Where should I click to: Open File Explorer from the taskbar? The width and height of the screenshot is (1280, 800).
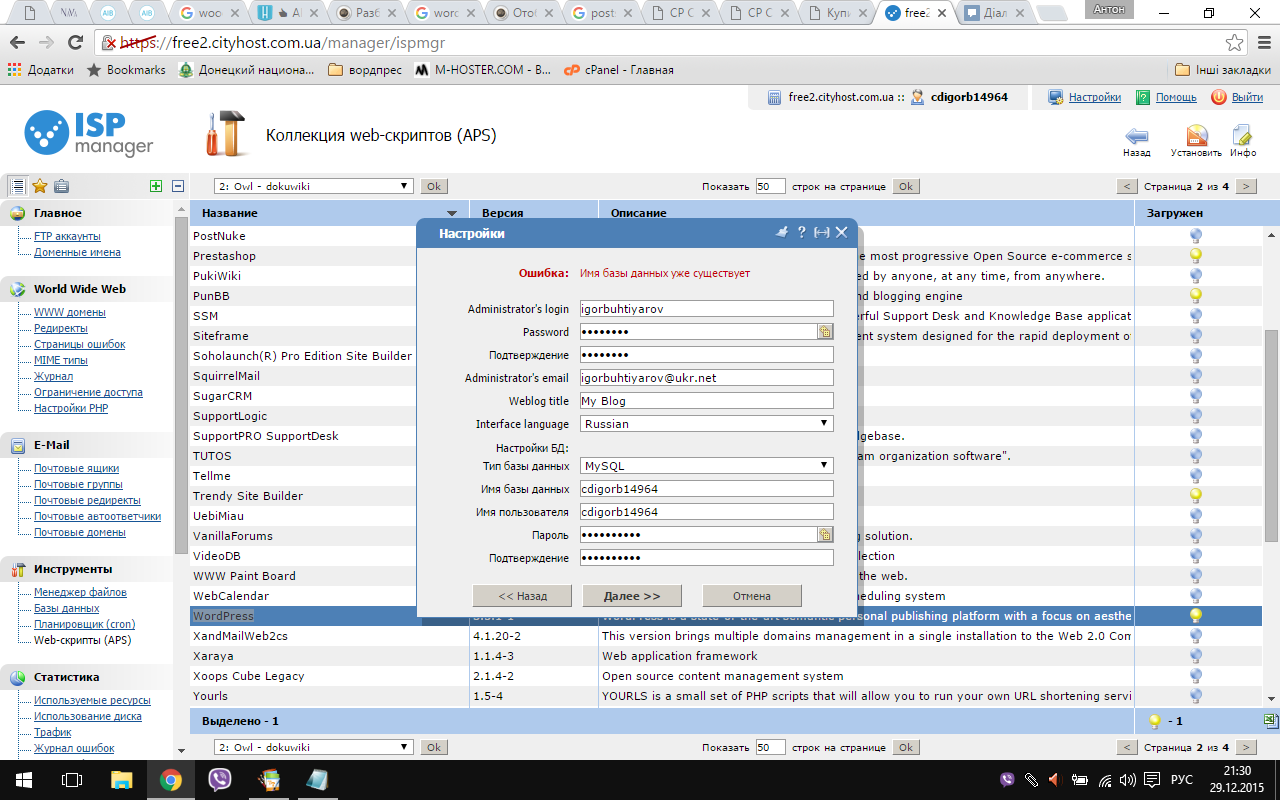click(121, 779)
